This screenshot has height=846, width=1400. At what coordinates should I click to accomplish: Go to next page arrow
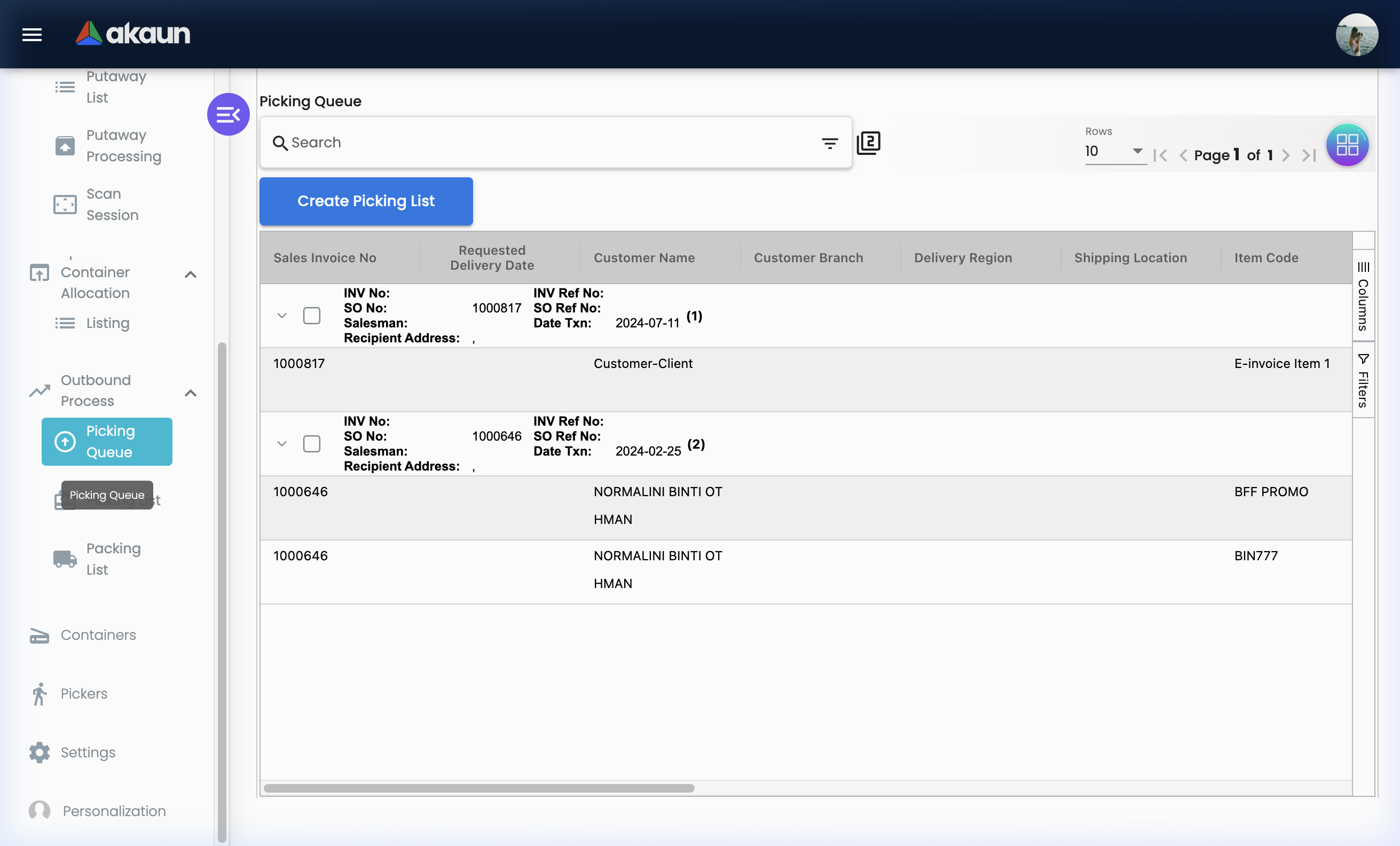click(x=1286, y=155)
